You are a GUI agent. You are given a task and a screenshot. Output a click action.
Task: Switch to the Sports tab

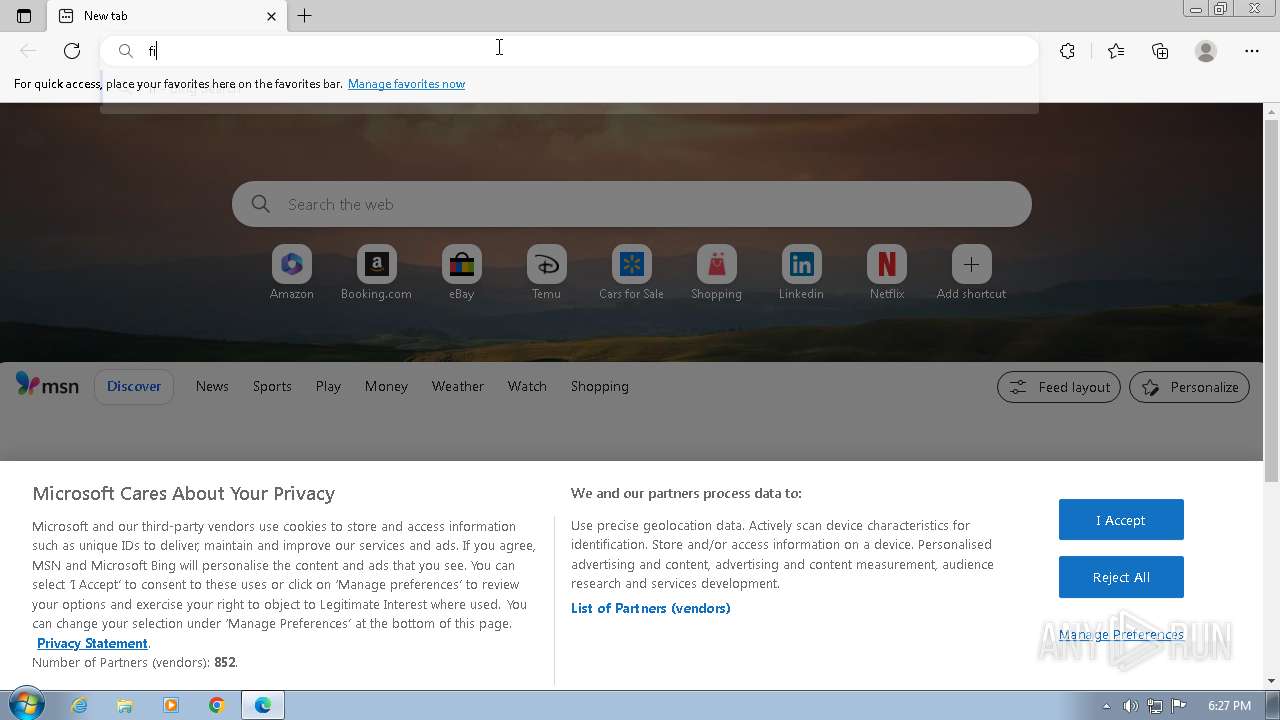click(272, 386)
